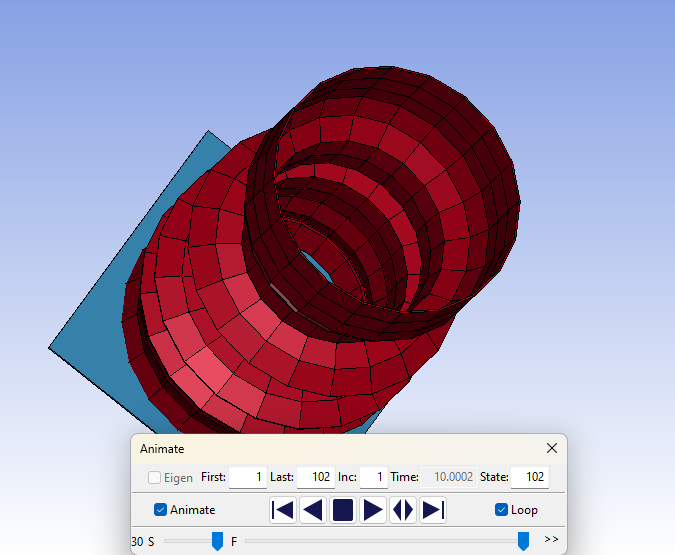Click the Last state input field
Screen dimensions: 675x555
tap(315, 478)
